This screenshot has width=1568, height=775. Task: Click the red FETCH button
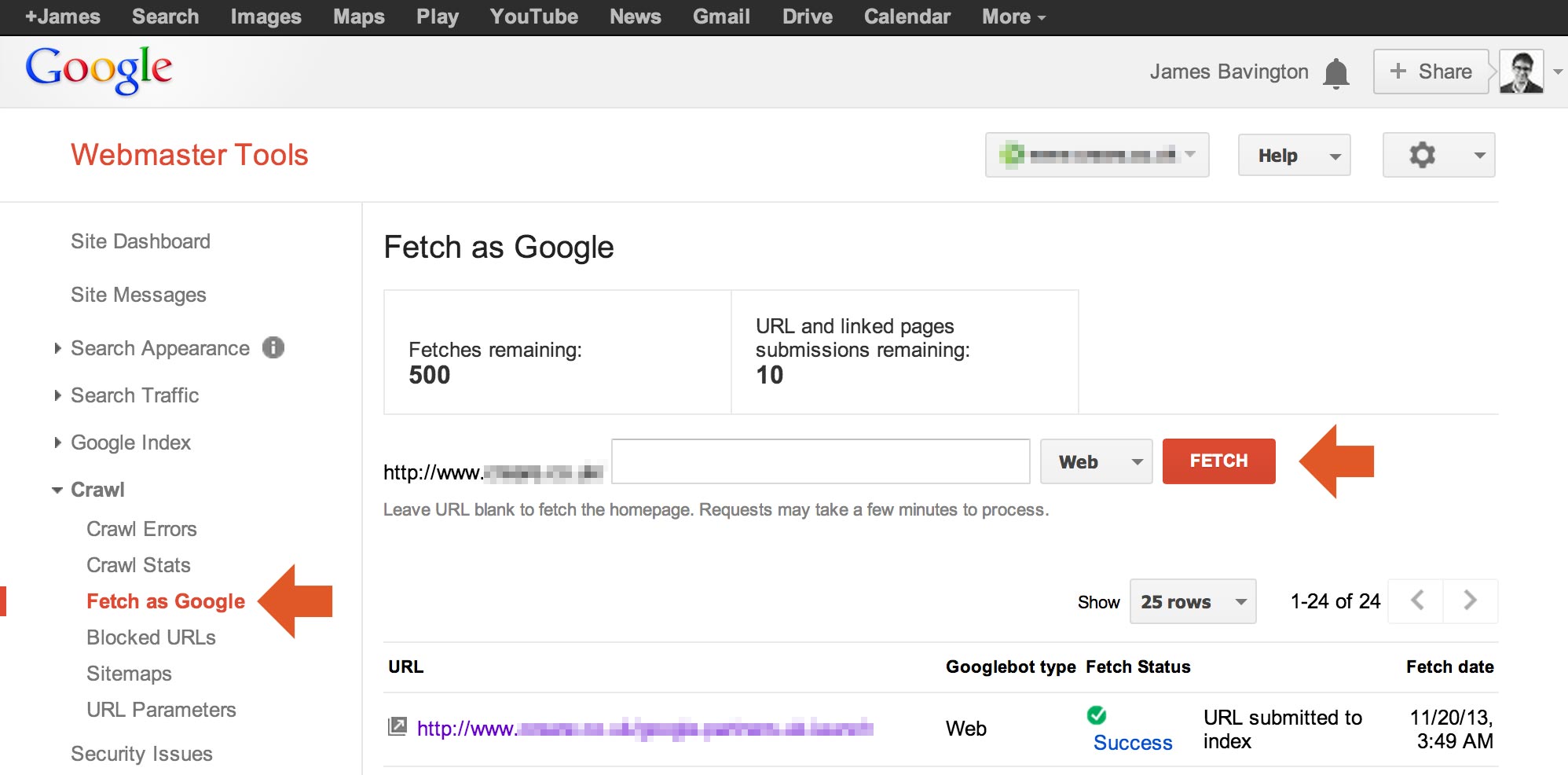tap(1218, 461)
